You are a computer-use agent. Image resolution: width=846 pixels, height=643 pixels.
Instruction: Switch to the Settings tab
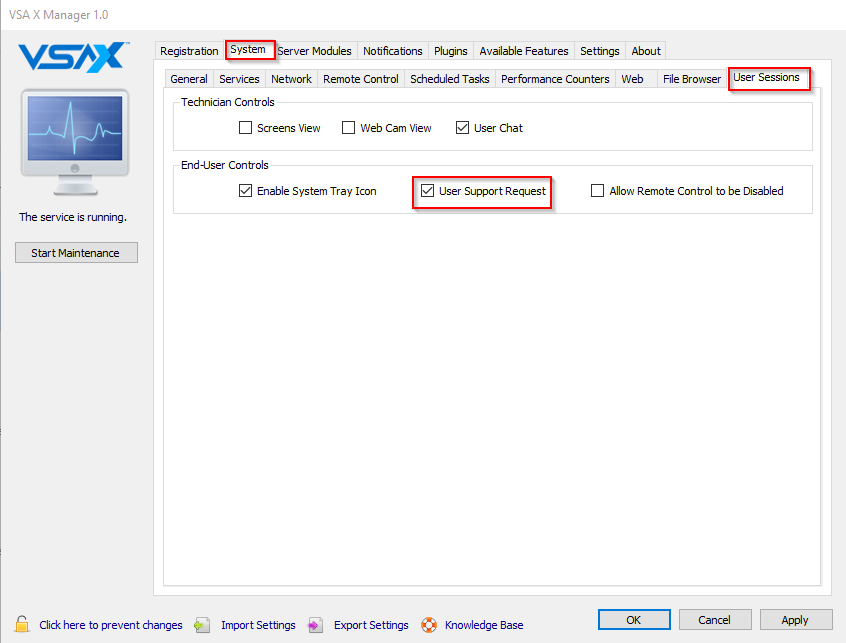[599, 51]
